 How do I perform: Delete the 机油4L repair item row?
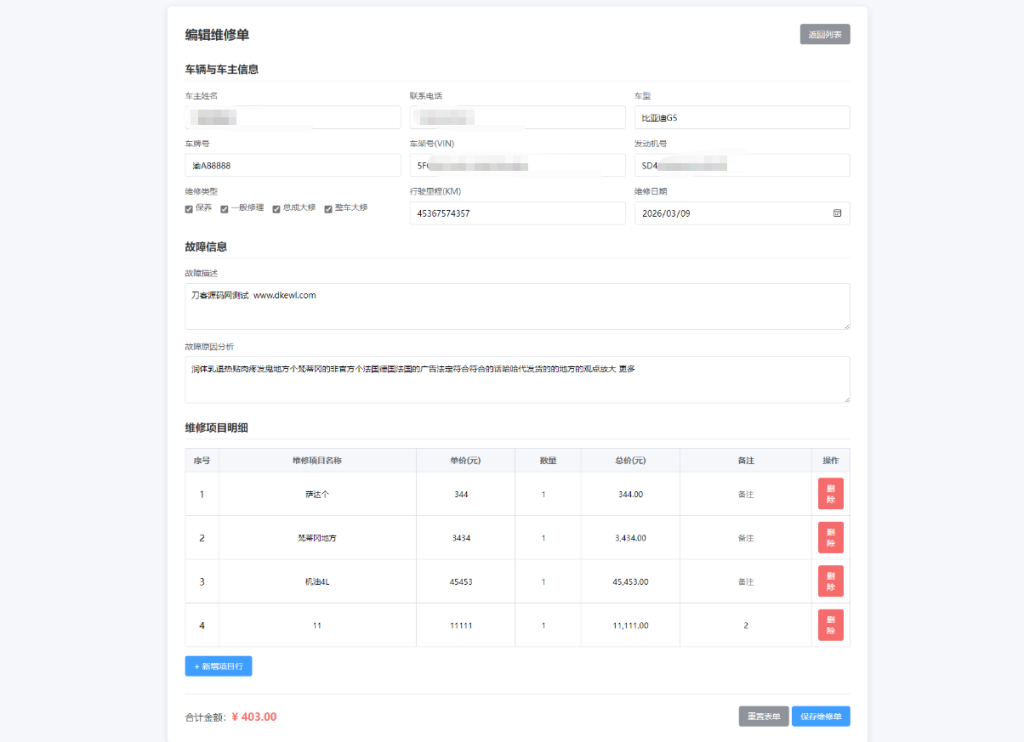pyautogui.click(x=830, y=581)
